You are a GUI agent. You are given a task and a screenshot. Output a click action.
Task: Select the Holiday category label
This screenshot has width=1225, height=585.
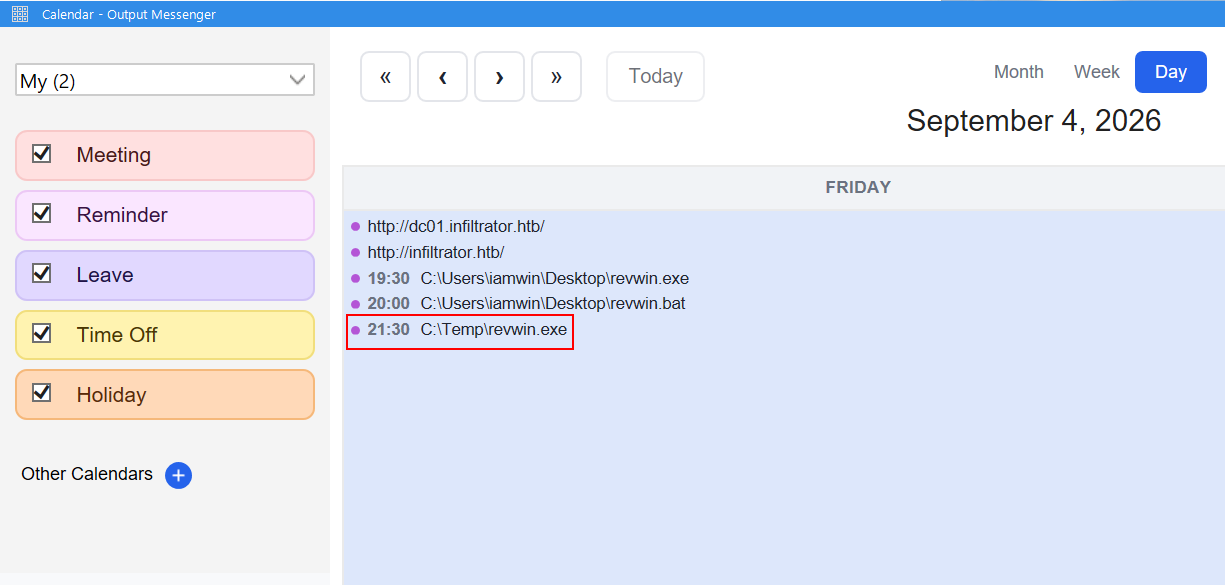point(111,395)
